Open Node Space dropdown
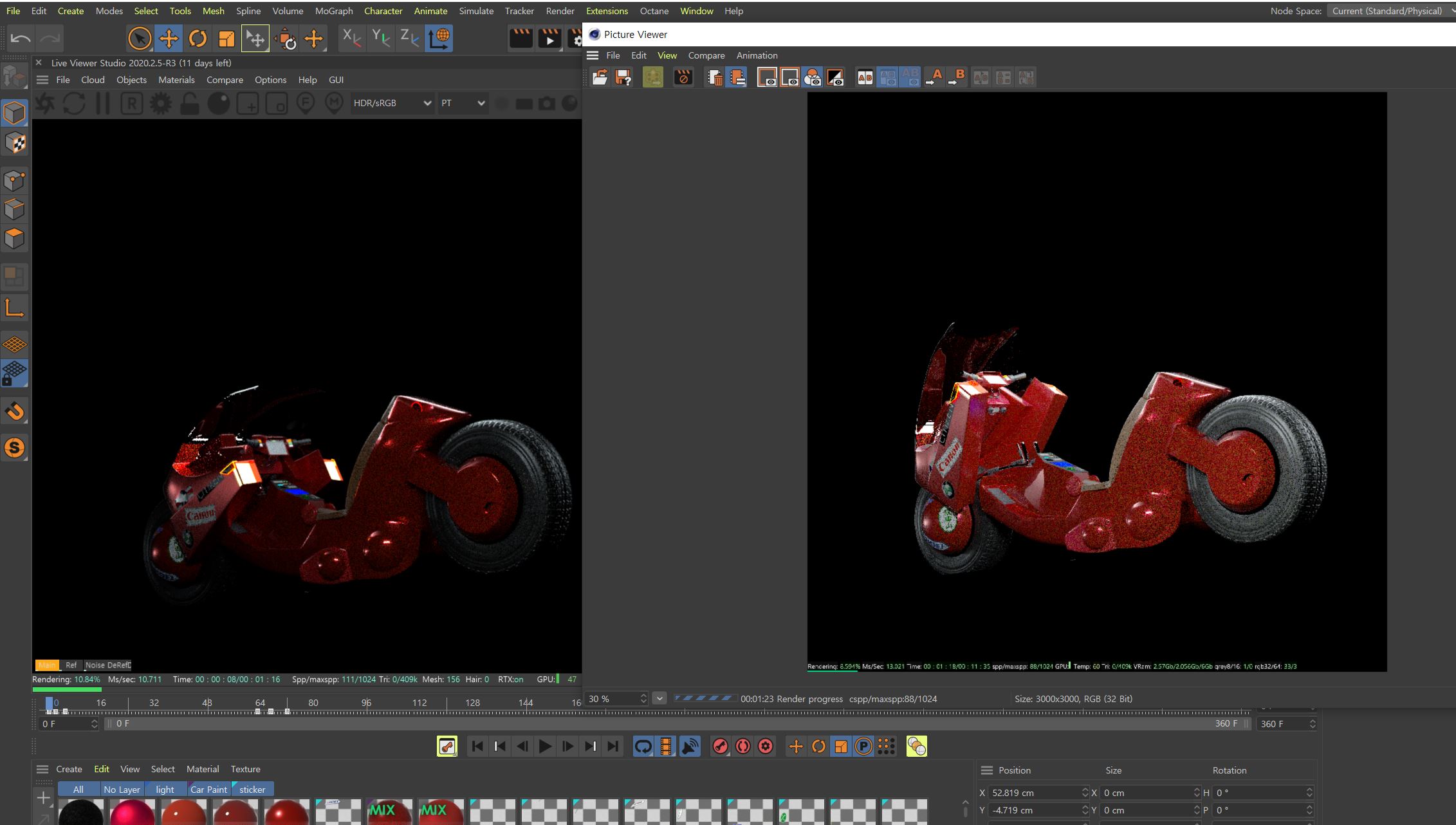Viewport: 1456px width, 825px height. (1390, 11)
